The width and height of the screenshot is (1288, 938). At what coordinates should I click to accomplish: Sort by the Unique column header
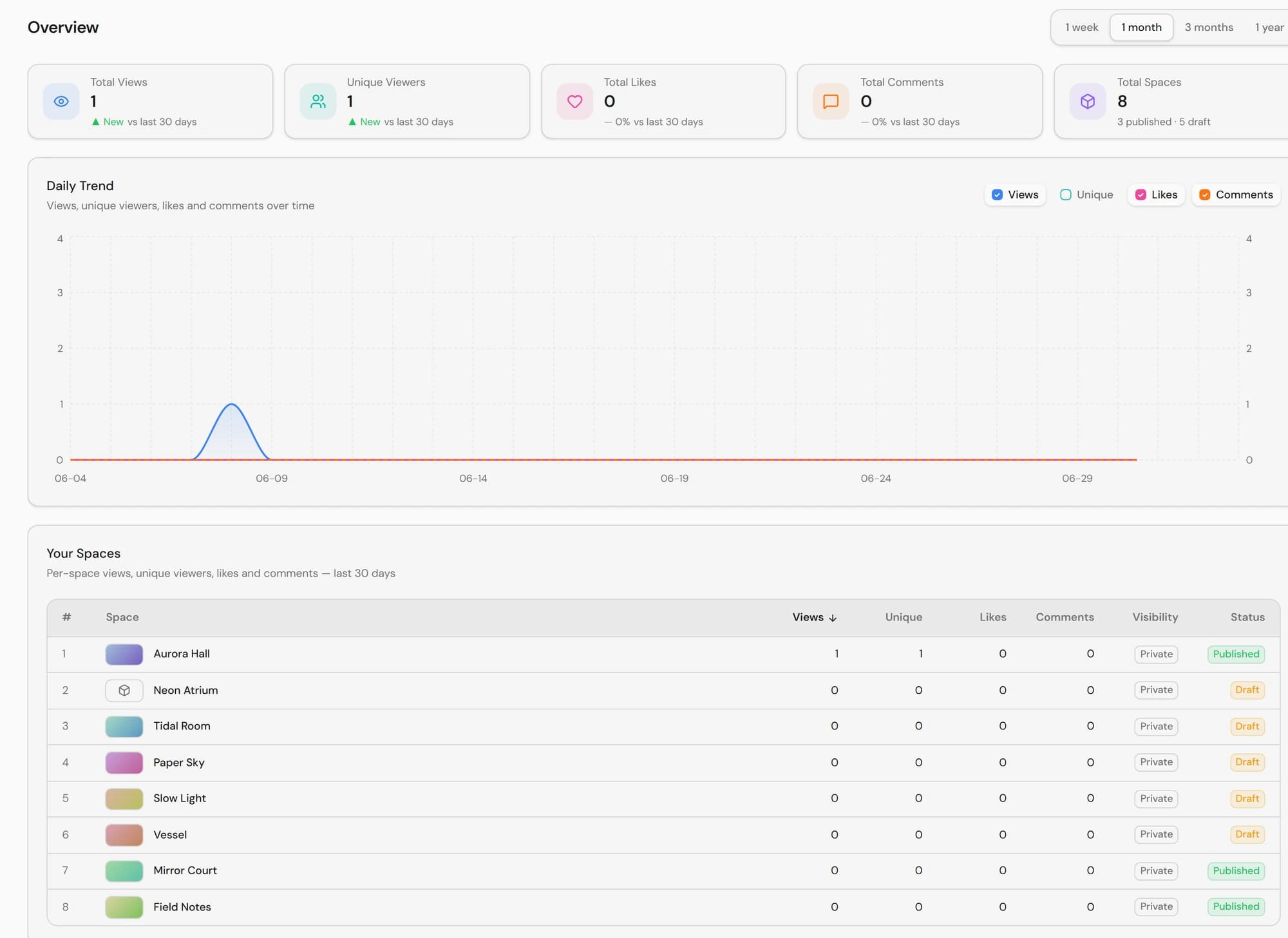(x=904, y=617)
